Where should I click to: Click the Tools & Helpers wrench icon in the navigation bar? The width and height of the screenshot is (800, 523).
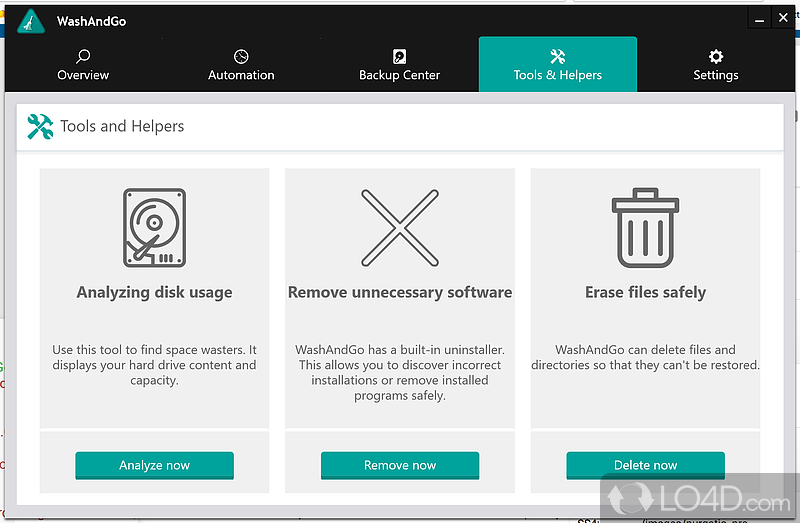coord(558,56)
